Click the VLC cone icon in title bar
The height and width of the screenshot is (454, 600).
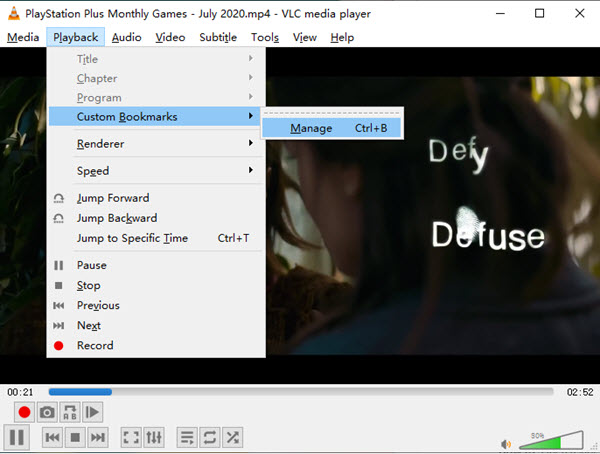click(14, 13)
